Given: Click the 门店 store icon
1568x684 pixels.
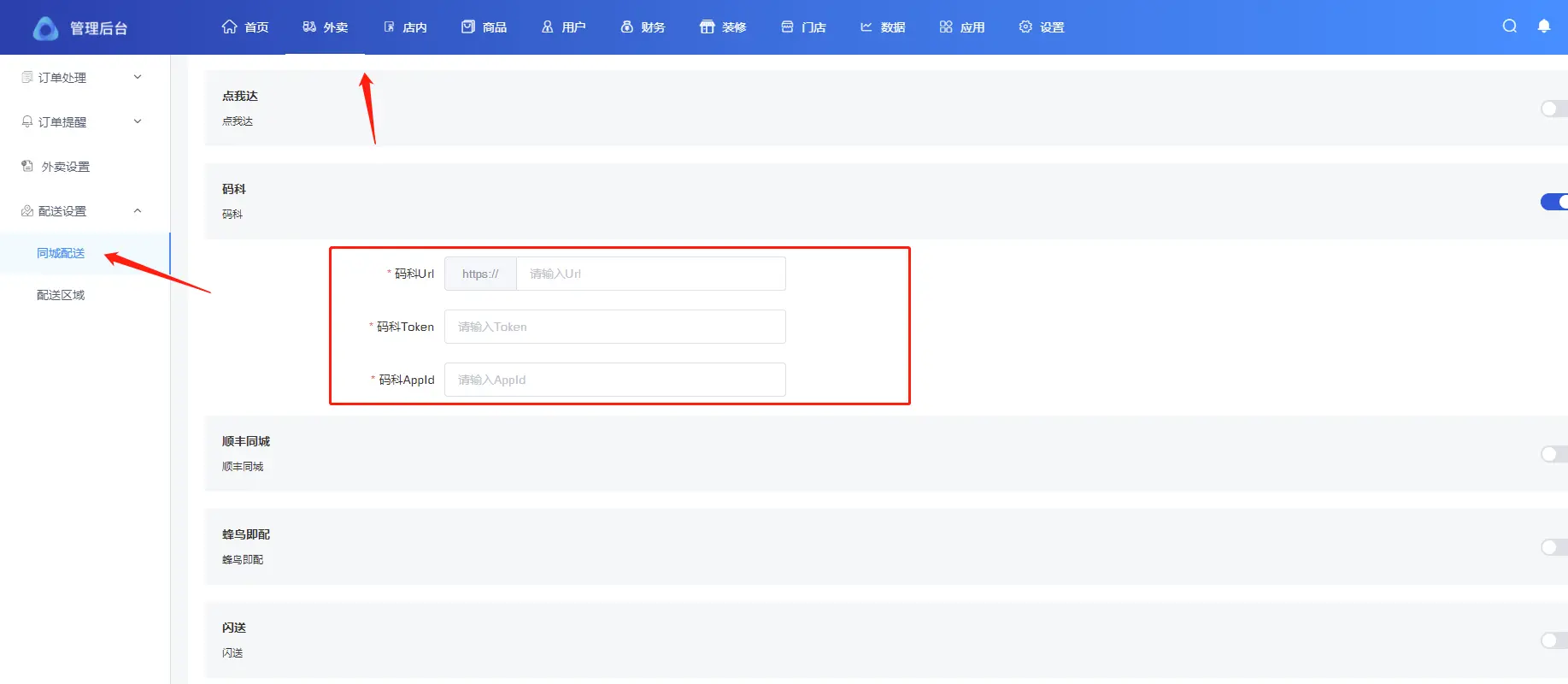Looking at the screenshot, I should 787,27.
